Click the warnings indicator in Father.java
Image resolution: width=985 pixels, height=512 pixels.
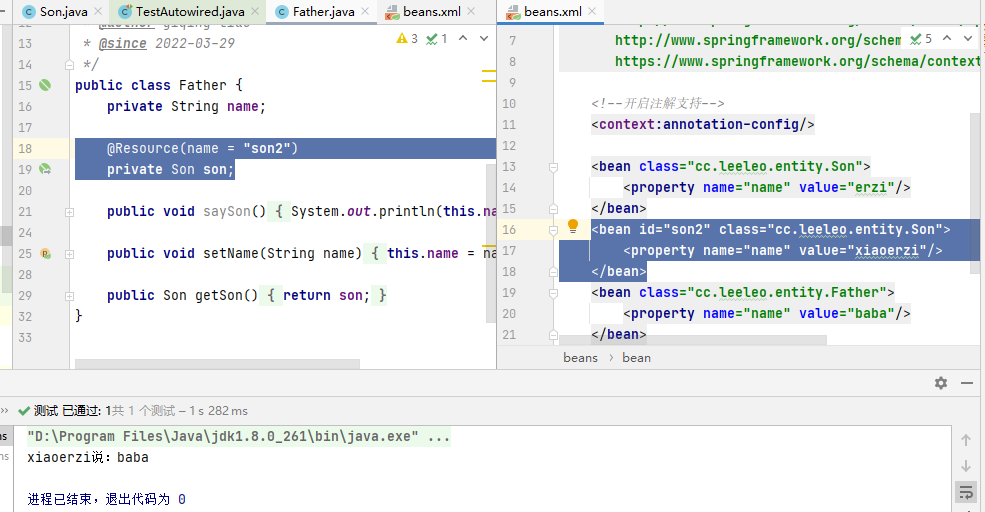(407, 39)
